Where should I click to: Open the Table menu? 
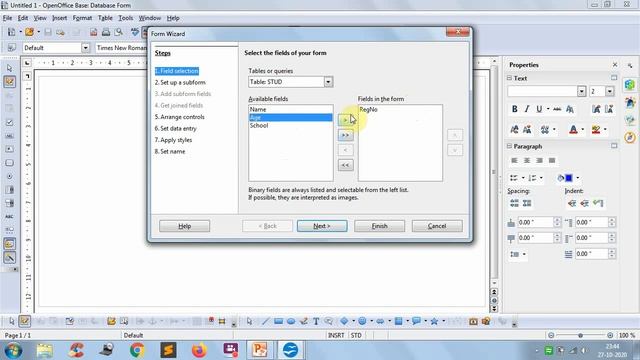(105, 18)
